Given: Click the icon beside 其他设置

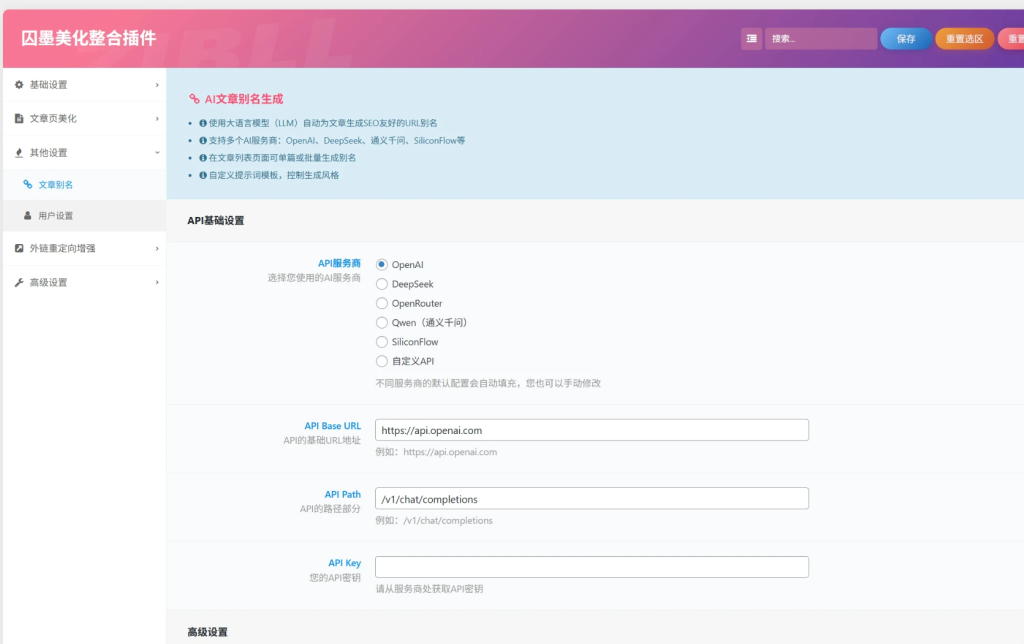Looking at the screenshot, I should [x=19, y=153].
